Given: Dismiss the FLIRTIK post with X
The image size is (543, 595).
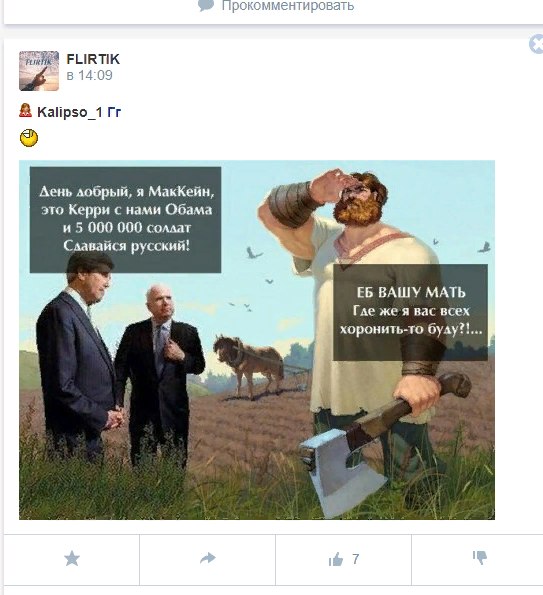Looking at the screenshot, I should (x=537, y=44).
